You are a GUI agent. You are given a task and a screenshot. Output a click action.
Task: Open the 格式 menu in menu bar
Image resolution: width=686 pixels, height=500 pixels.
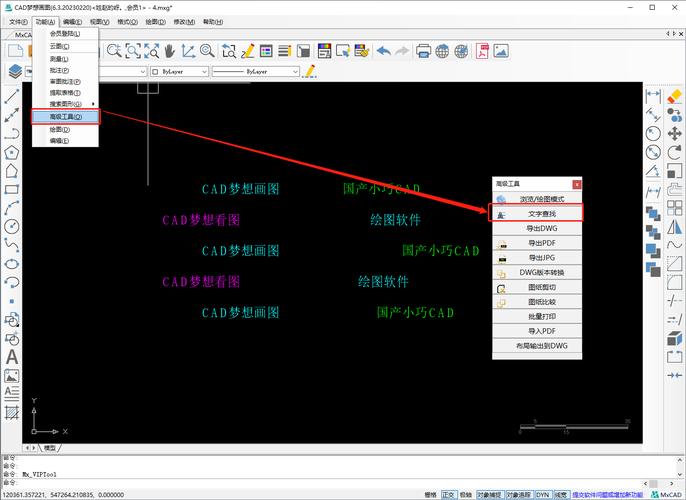(128, 21)
